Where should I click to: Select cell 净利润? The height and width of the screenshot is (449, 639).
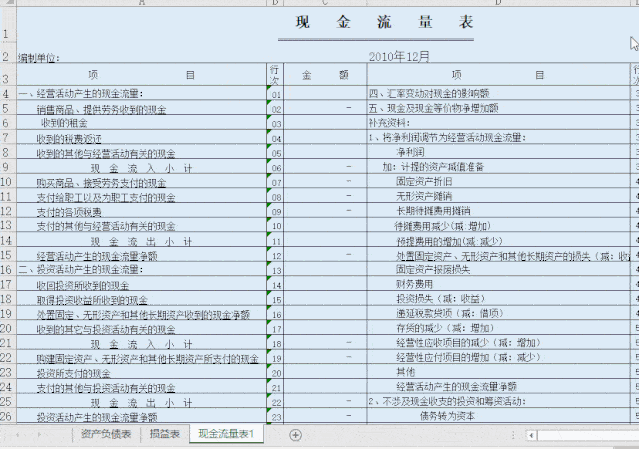point(498,152)
